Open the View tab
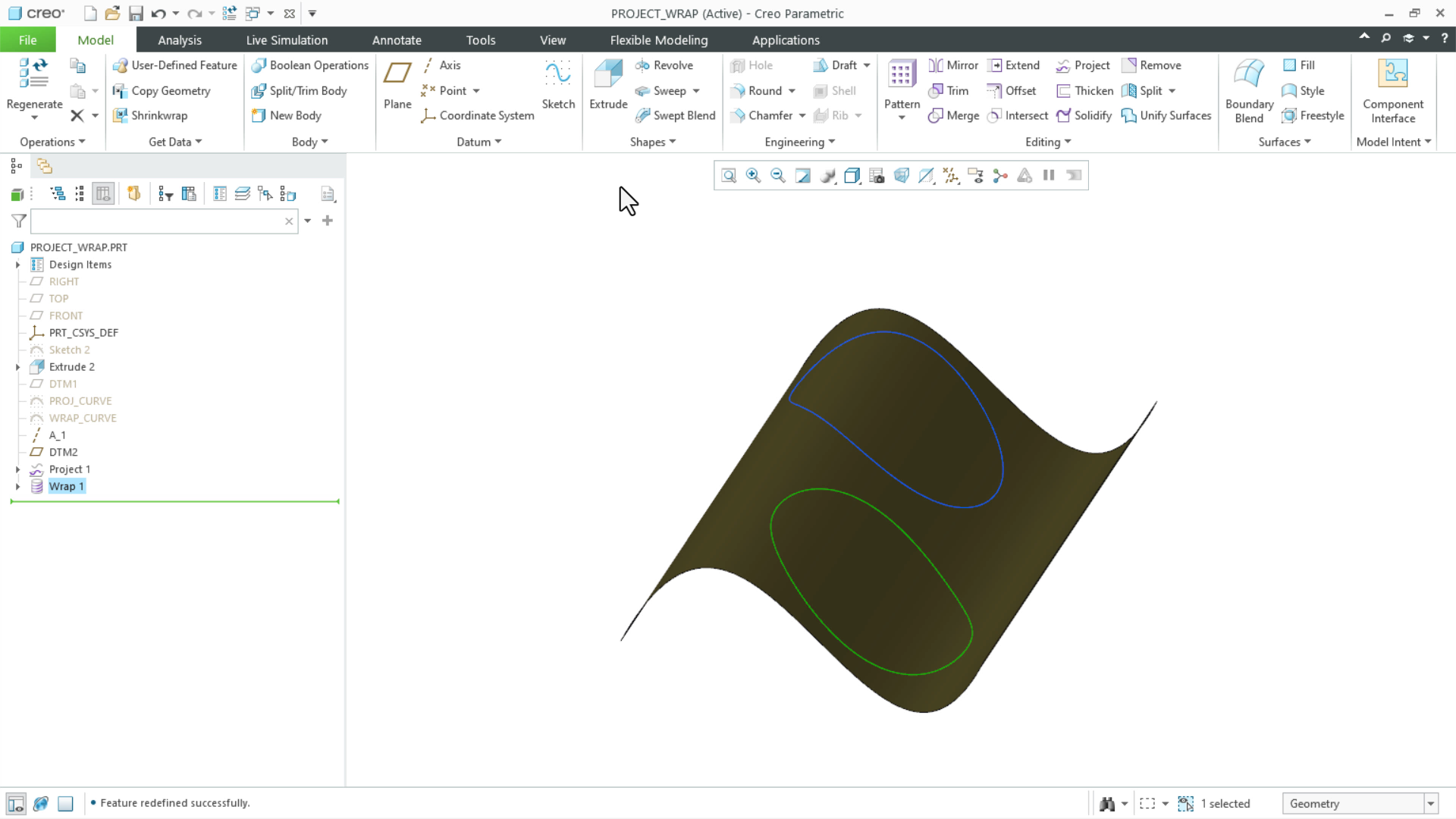 553,39
